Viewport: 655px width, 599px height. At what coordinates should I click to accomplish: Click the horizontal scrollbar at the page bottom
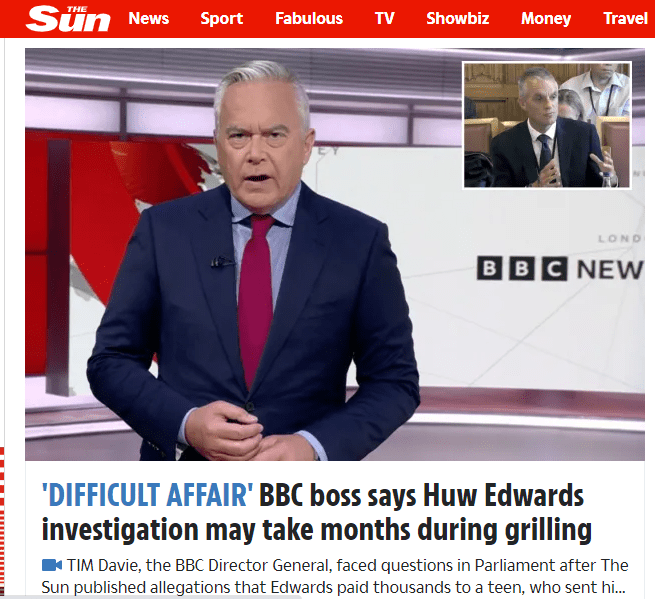pyautogui.click(x=150, y=597)
